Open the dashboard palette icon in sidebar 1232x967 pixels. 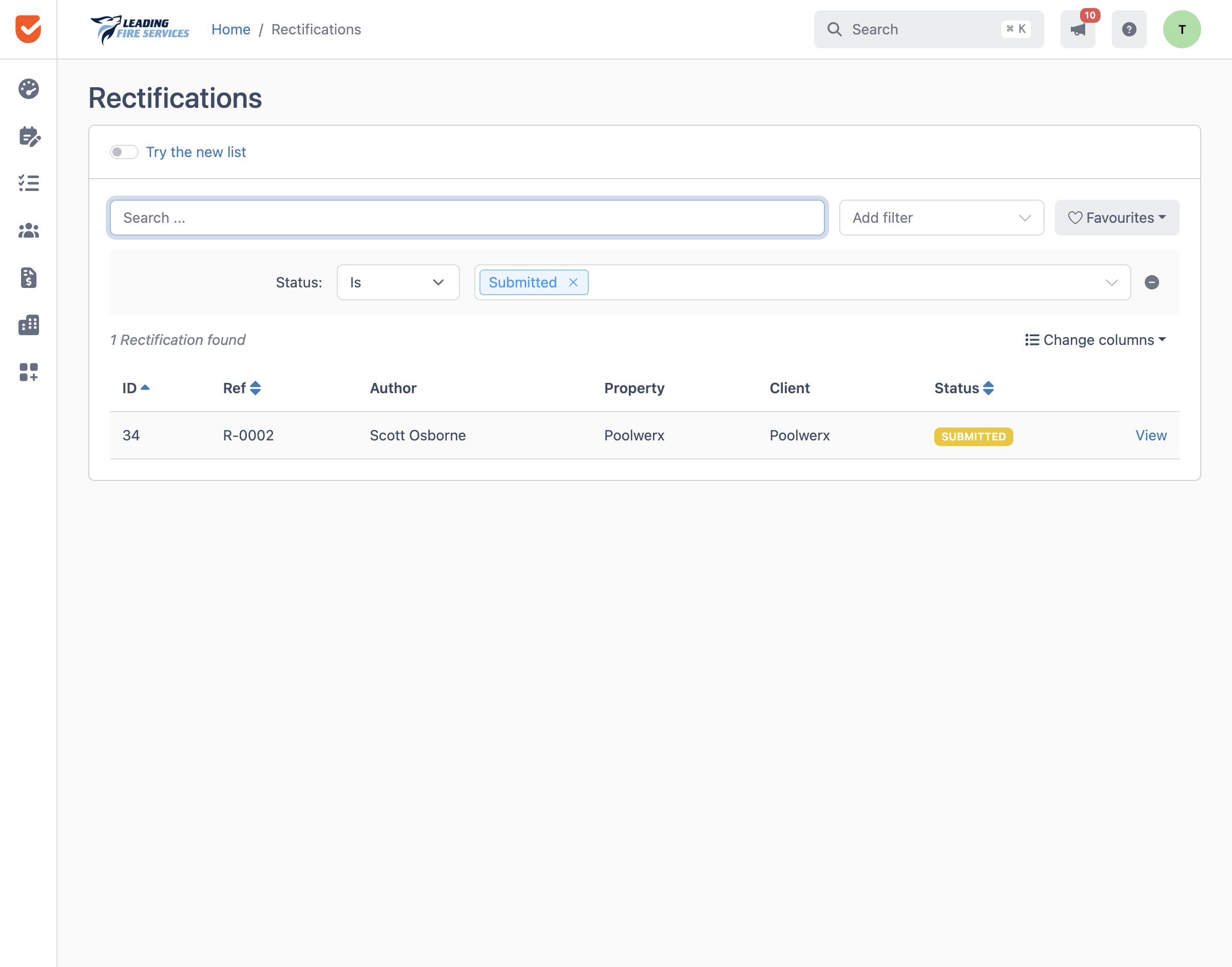pos(28,89)
